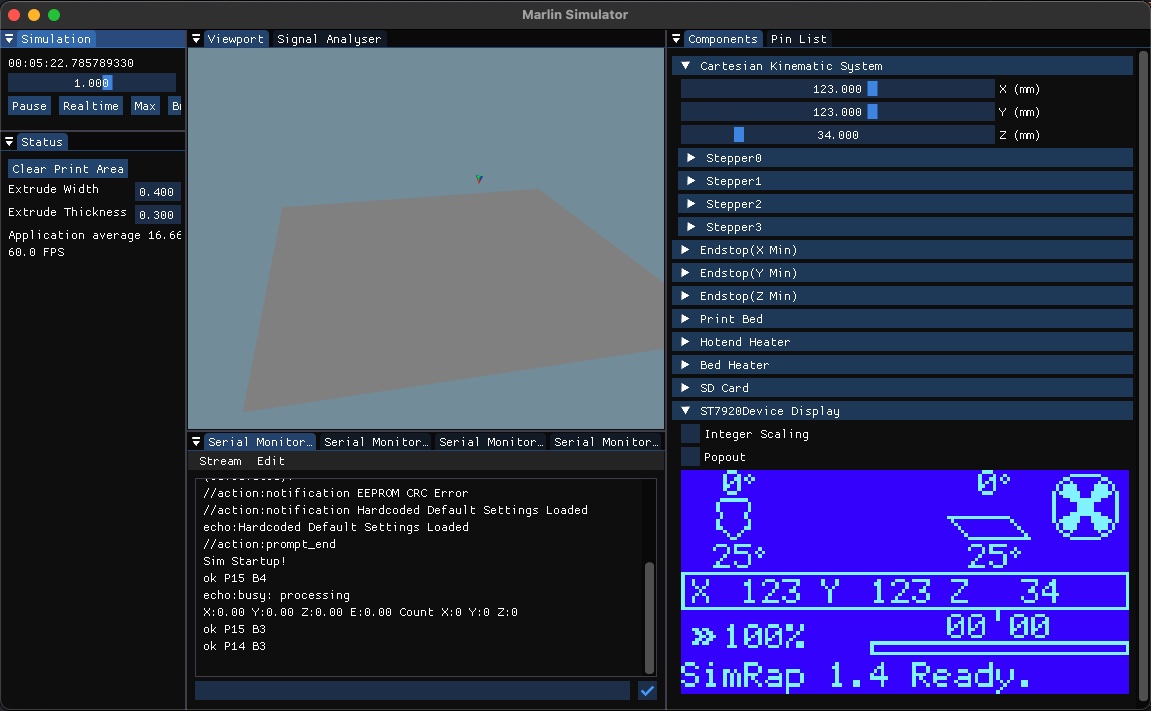Toggle the Popout checkbox
This screenshot has height=711, width=1151.
689,457
